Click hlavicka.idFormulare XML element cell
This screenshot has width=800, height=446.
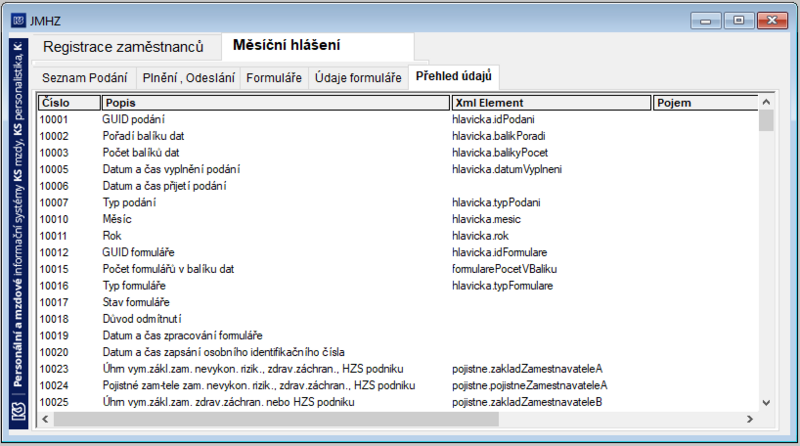coord(499,253)
